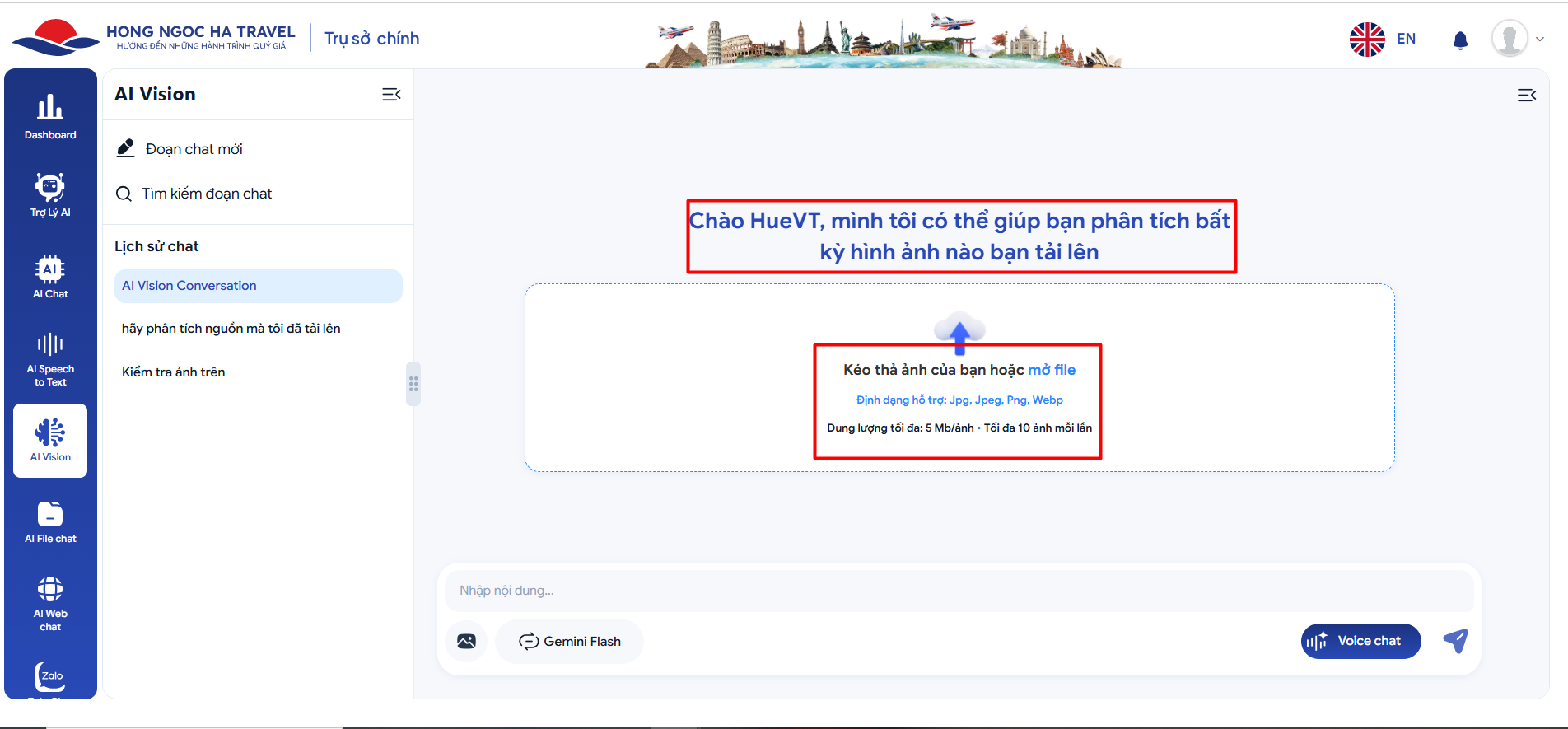
Task: Collapse the AI Vision chat history panel
Action: (391, 95)
